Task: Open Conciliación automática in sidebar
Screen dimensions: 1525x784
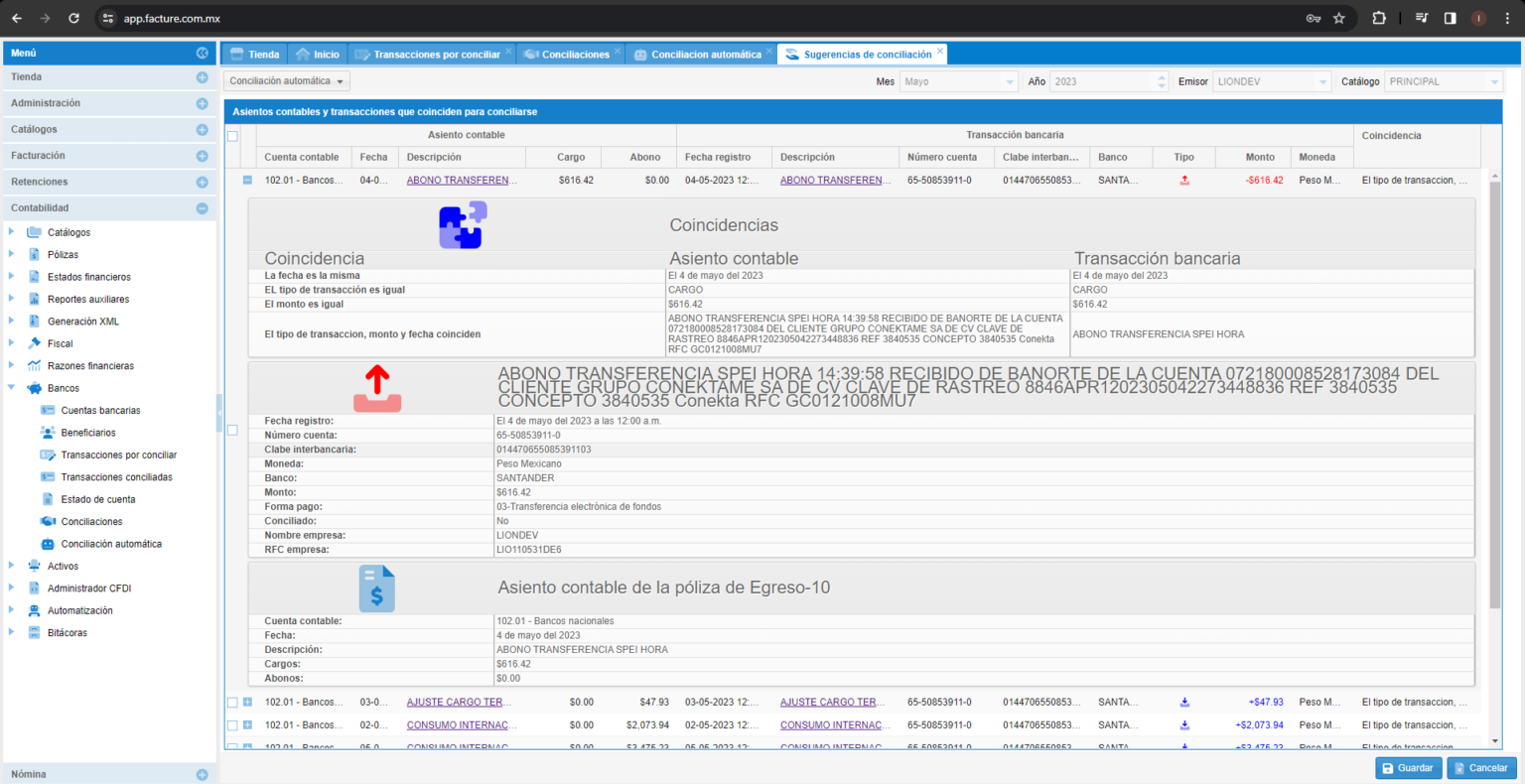Action: pyautogui.click(x=111, y=544)
